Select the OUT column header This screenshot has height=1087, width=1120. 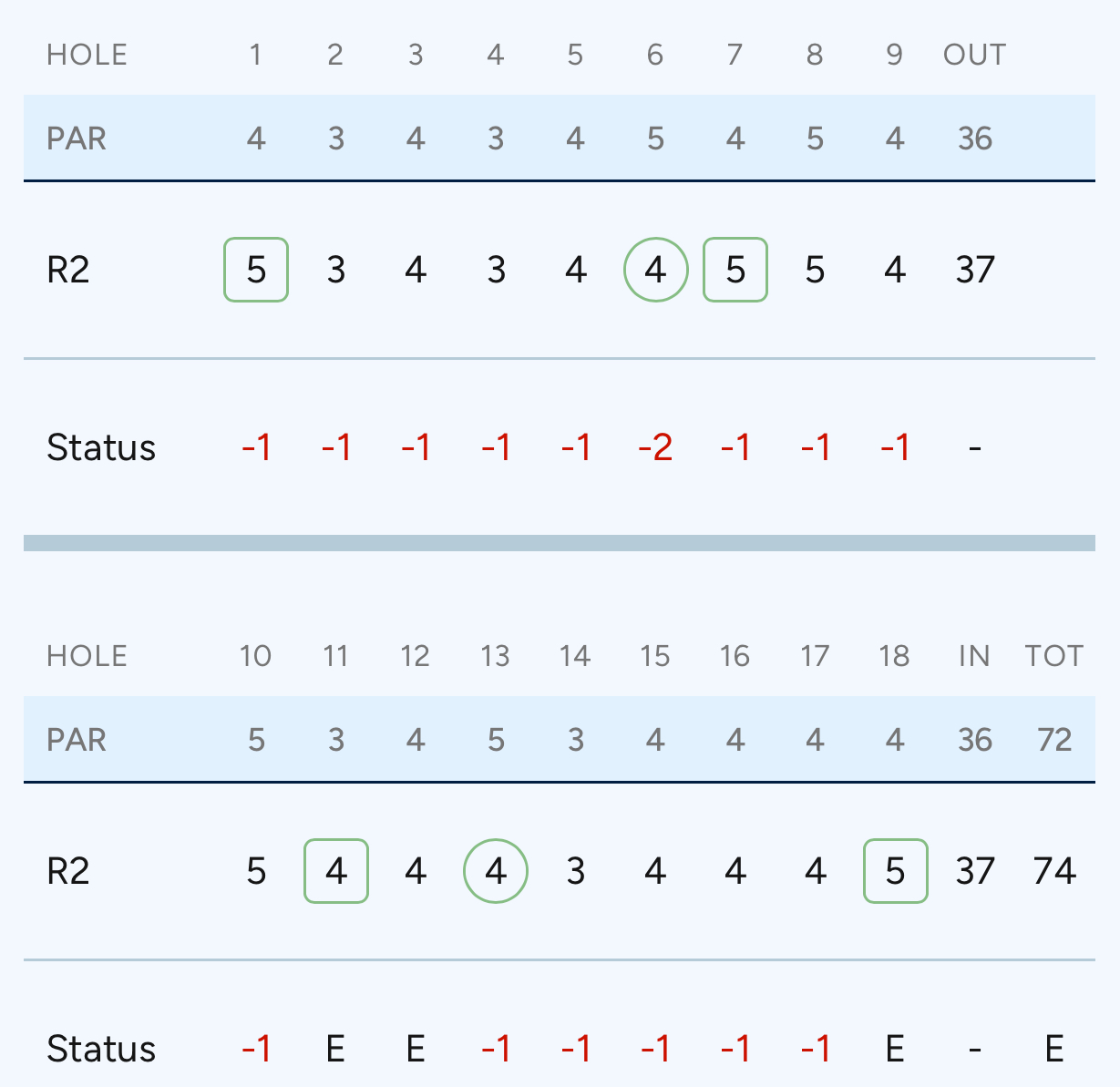point(975,55)
